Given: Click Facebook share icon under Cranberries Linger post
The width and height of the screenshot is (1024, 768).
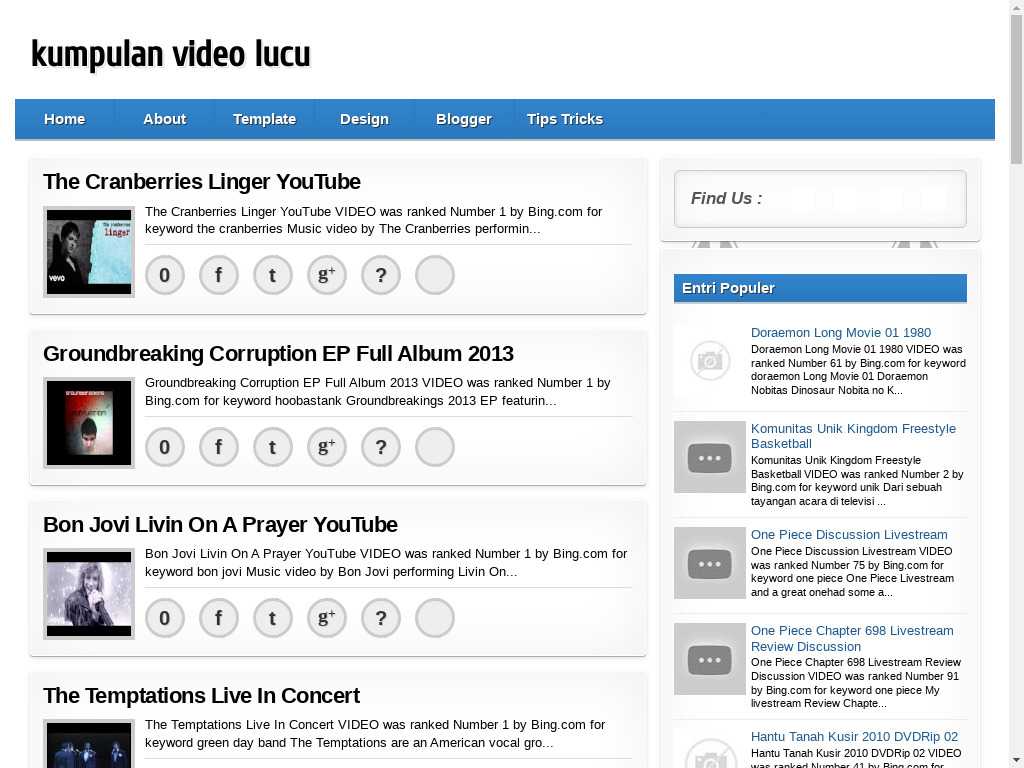Looking at the screenshot, I should point(219,275).
